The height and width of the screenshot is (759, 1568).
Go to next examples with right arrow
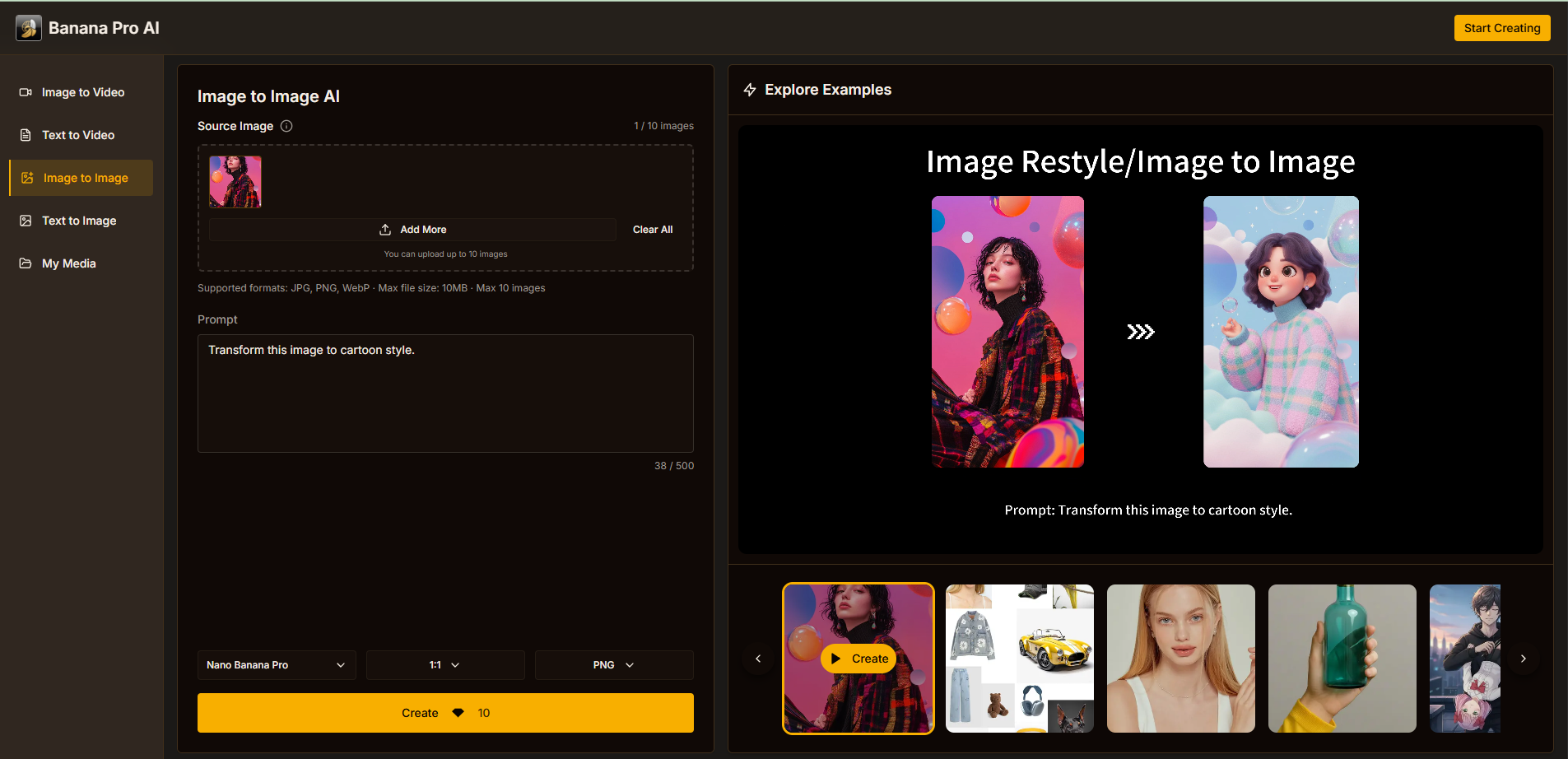1524,659
